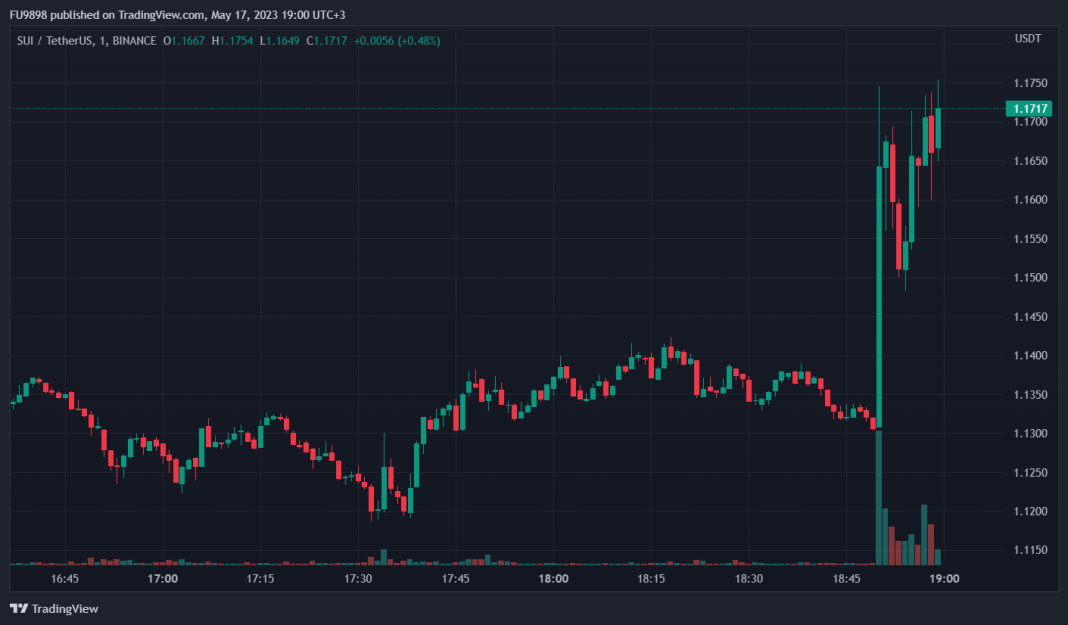Click the 18:00 label on time axis

click(554, 579)
